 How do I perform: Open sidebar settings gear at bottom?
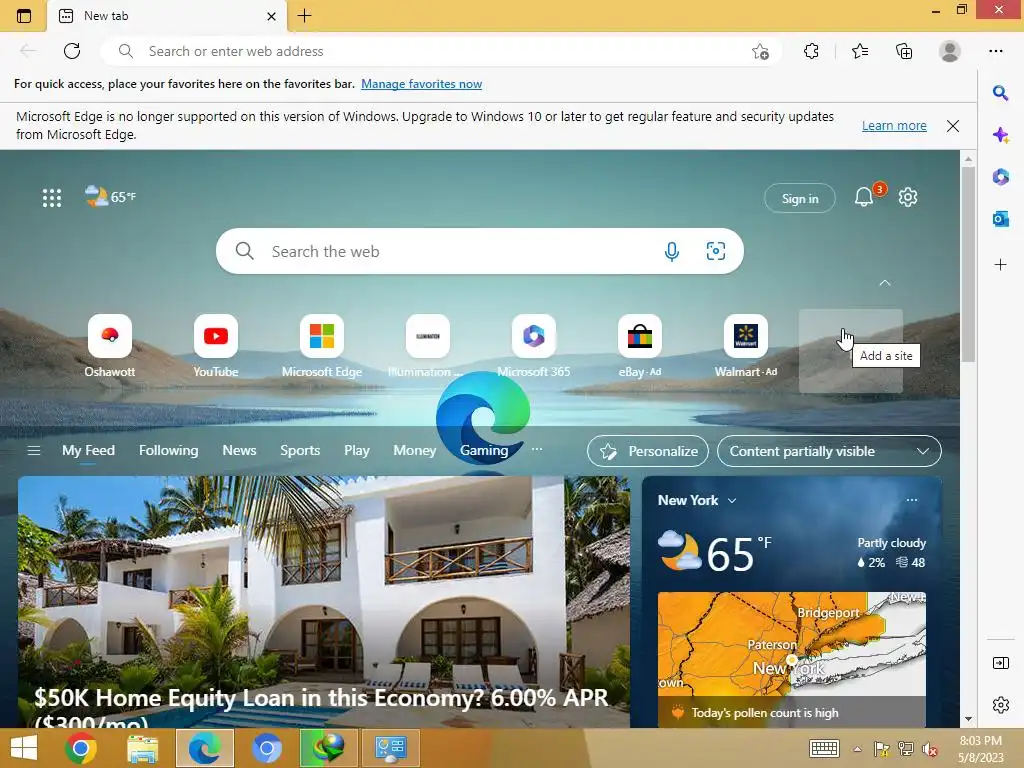pos(1000,705)
